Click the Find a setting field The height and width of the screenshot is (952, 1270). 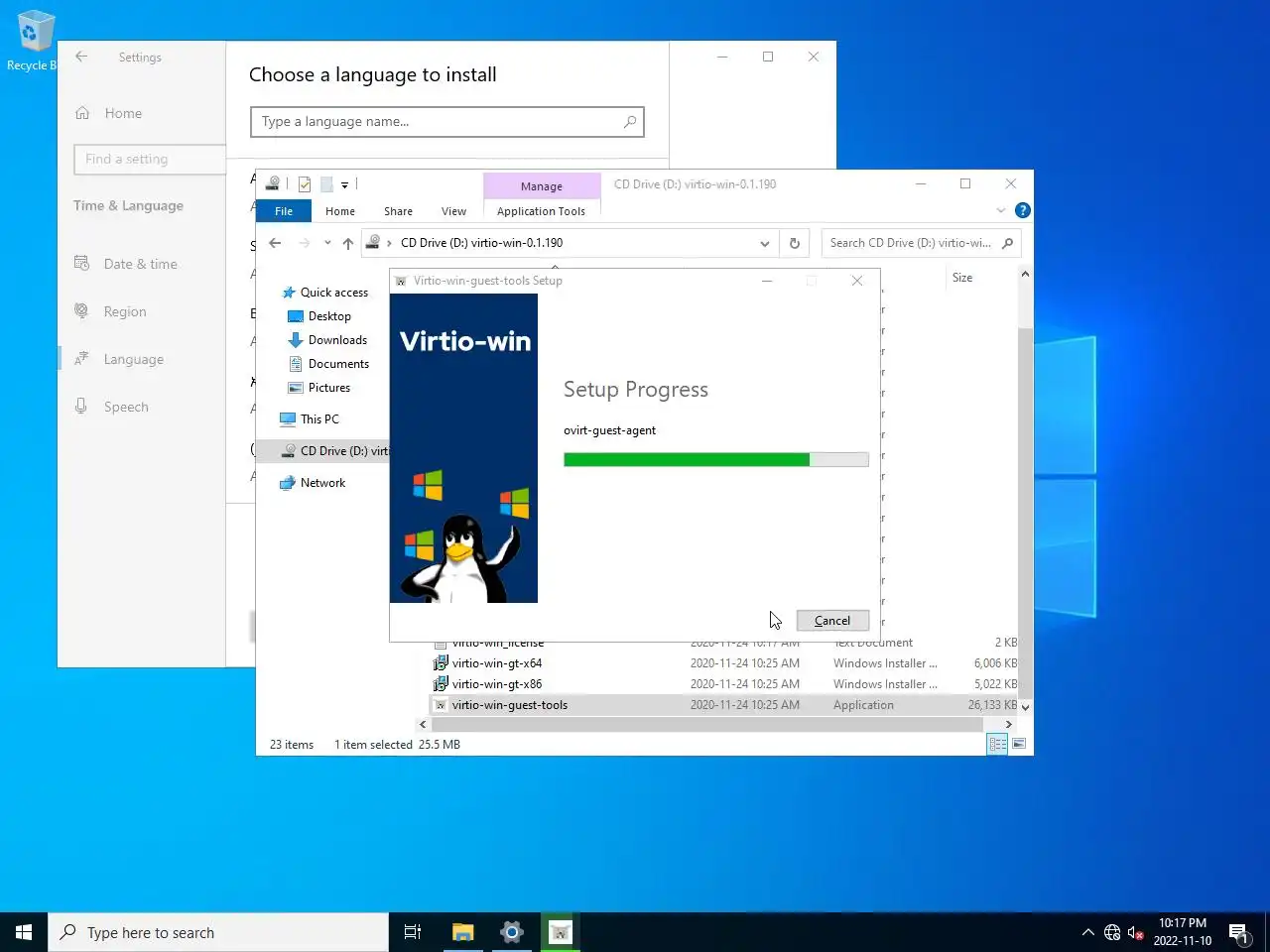pyautogui.click(x=149, y=159)
